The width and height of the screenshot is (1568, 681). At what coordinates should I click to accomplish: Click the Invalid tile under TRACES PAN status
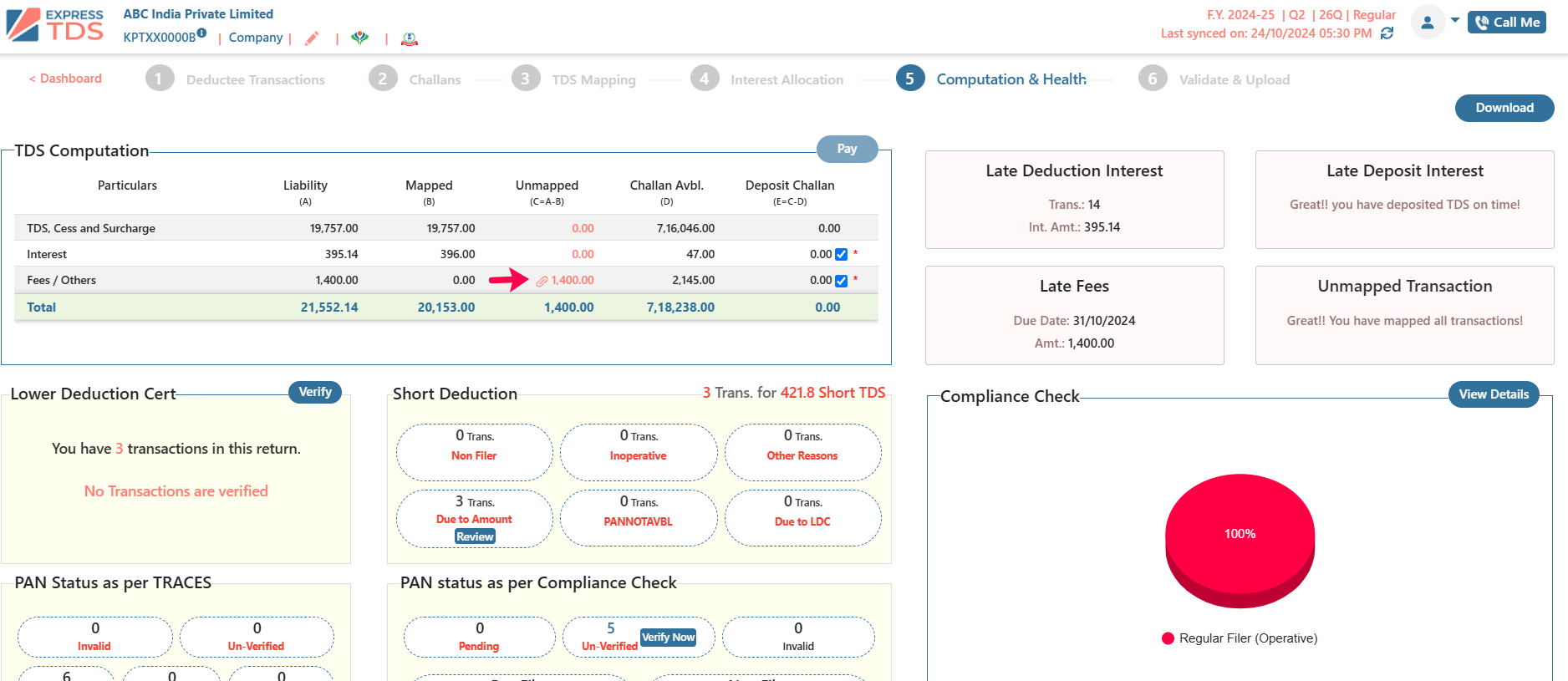[94, 637]
